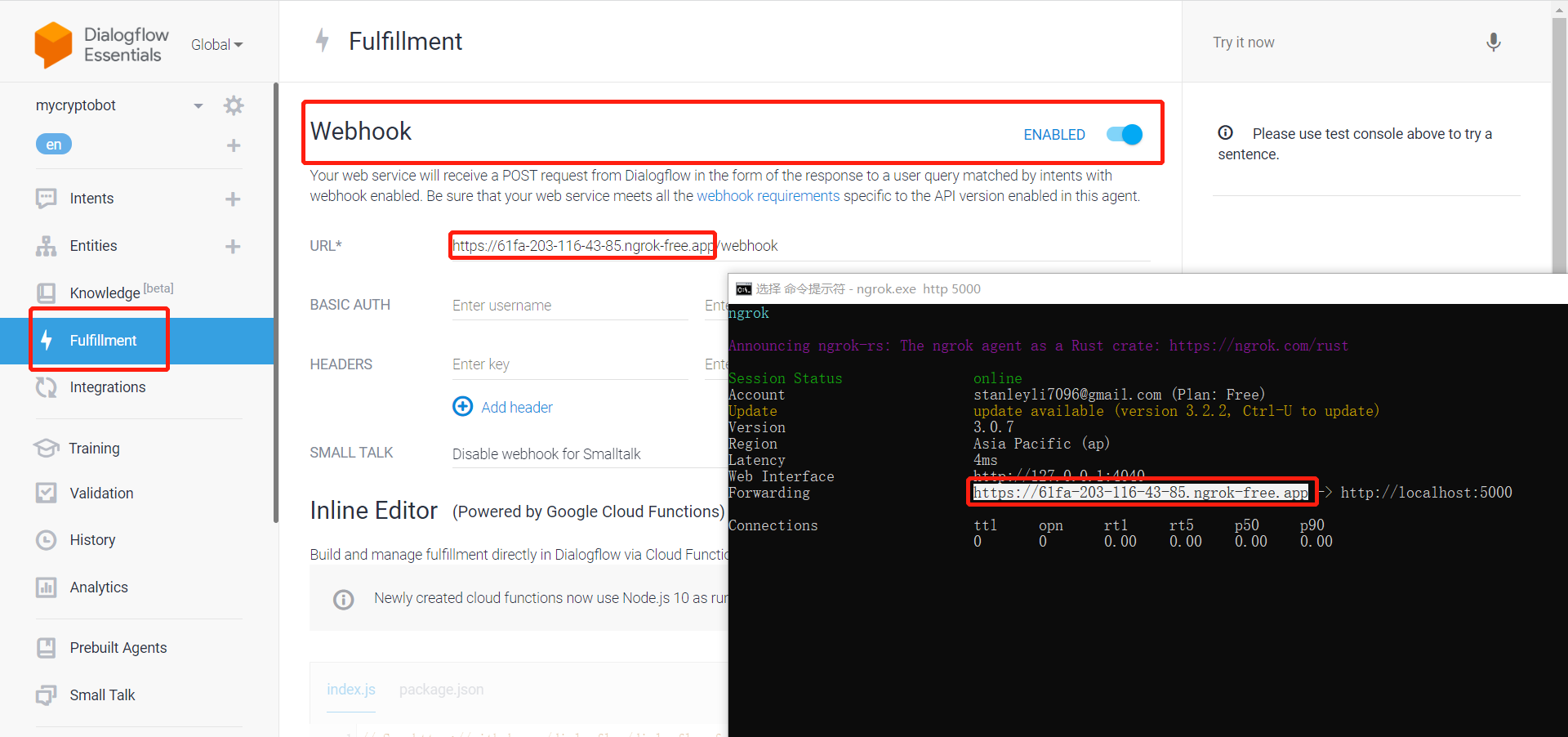Screen dimensions: 1568x737
Task: Switch to the package.json tab
Action: [x=441, y=690]
